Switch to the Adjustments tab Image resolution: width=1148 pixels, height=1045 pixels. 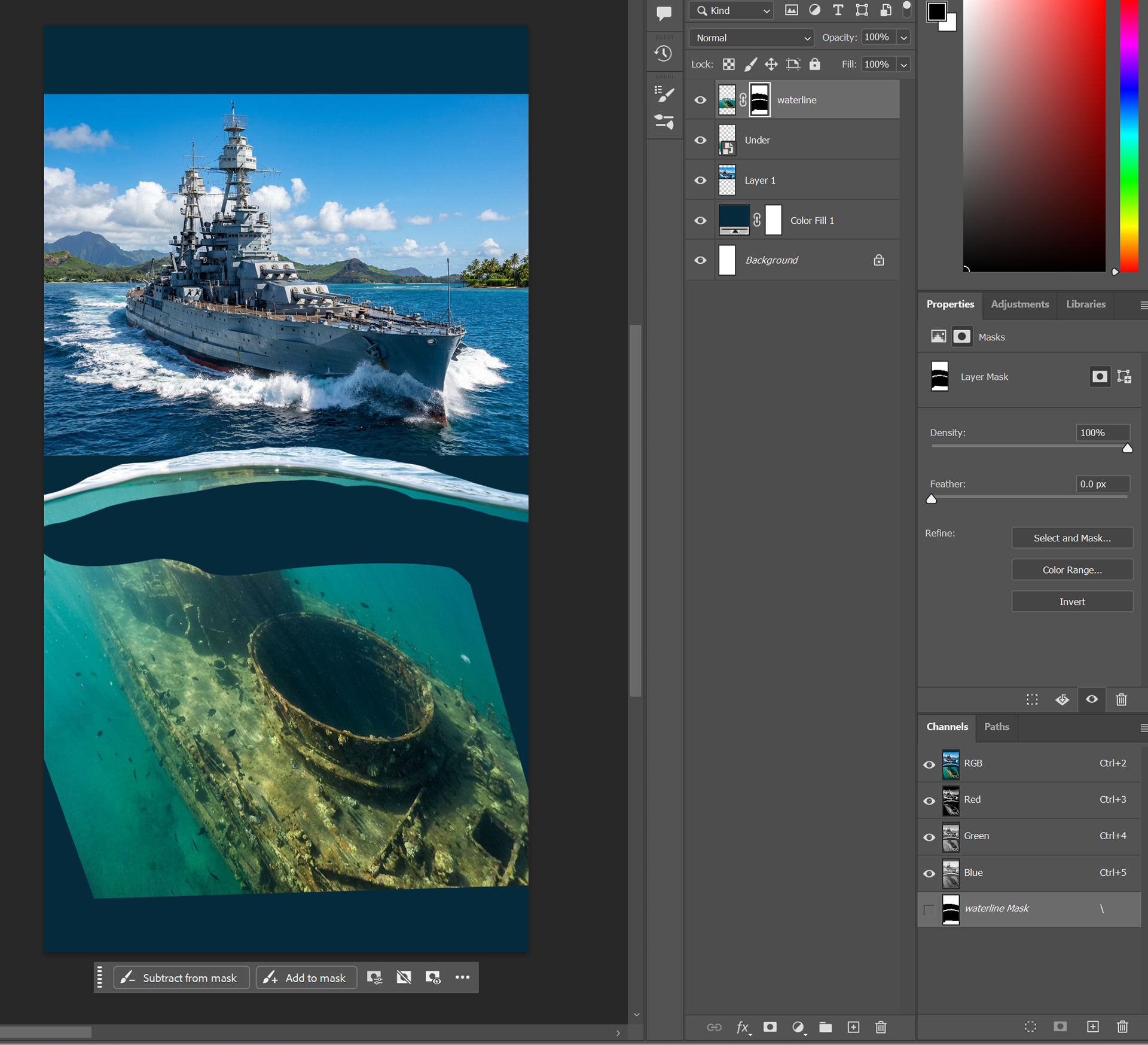[1019, 304]
